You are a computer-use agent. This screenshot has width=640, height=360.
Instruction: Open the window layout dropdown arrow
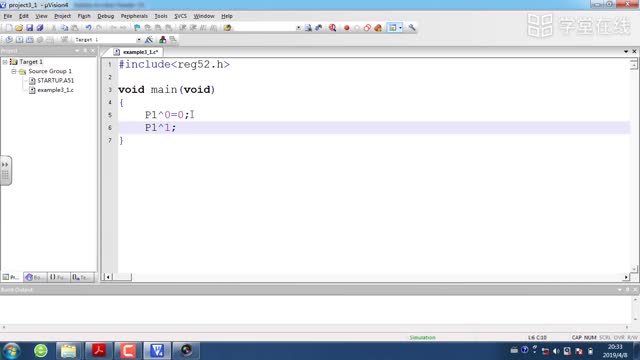400,28
